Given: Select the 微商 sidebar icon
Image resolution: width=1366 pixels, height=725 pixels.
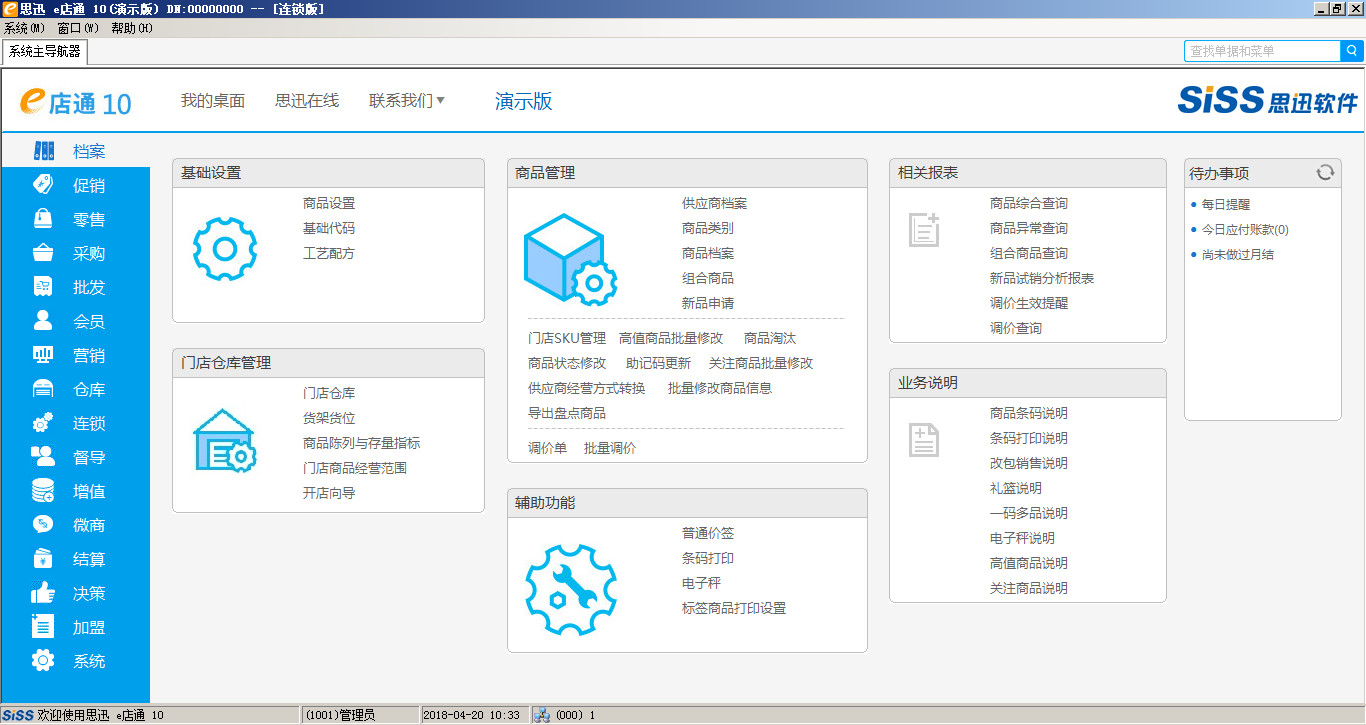Looking at the screenshot, I should pyautogui.click(x=44, y=525).
